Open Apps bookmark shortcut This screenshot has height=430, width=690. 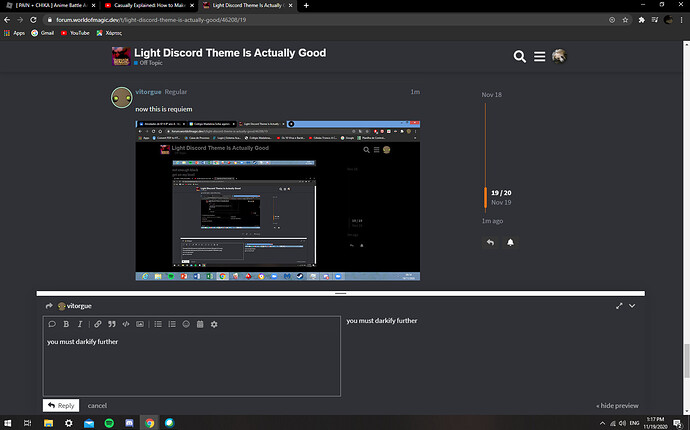14,33
